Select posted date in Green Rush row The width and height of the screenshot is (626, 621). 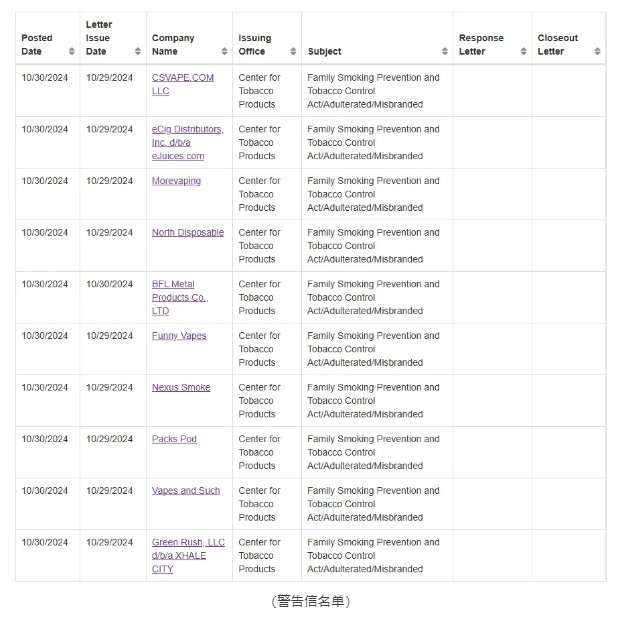[45, 542]
